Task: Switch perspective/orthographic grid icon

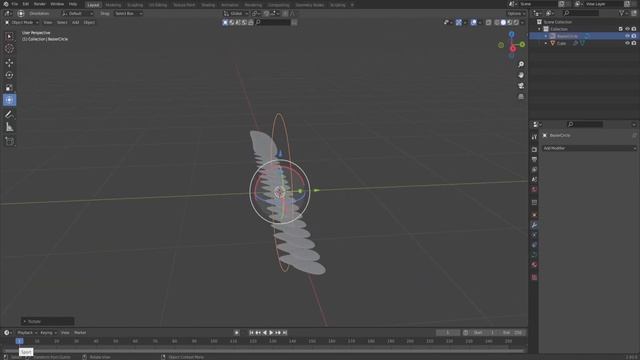Action: point(521,97)
